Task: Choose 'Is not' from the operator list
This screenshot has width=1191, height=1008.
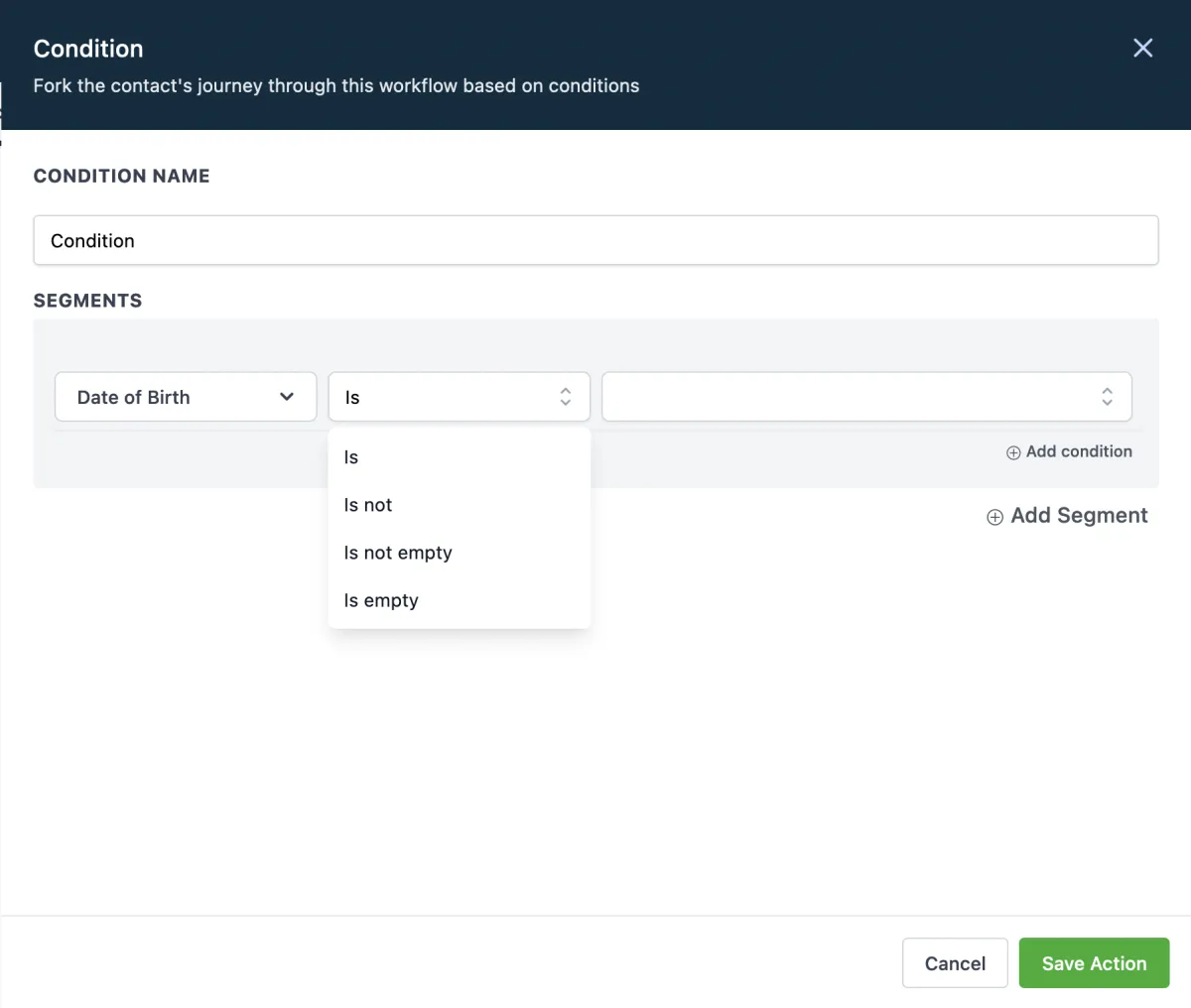Action: pyautogui.click(x=368, y=505)
